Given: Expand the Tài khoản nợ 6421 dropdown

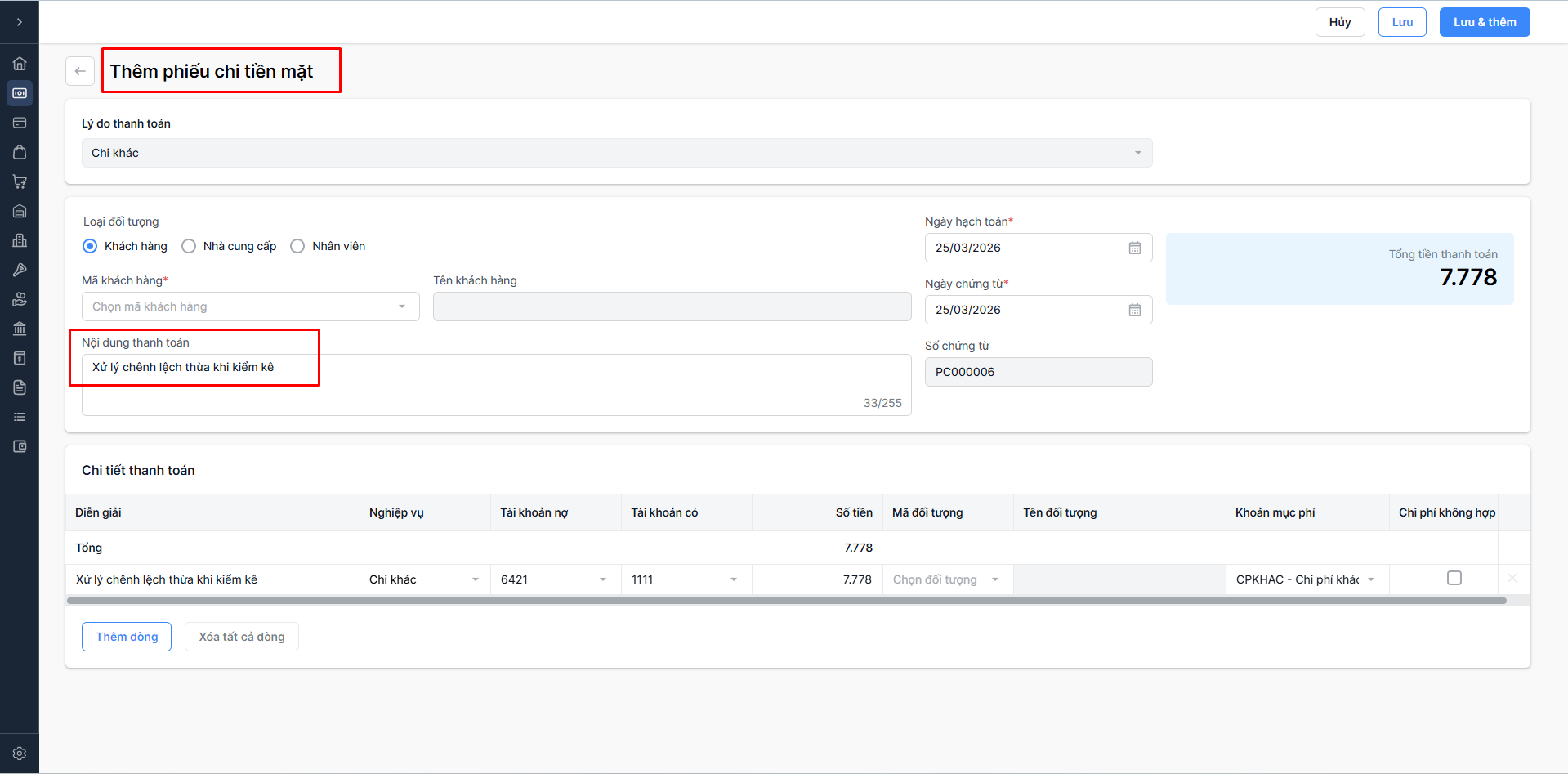Looking at the screenshot, I should coord(603,579).
